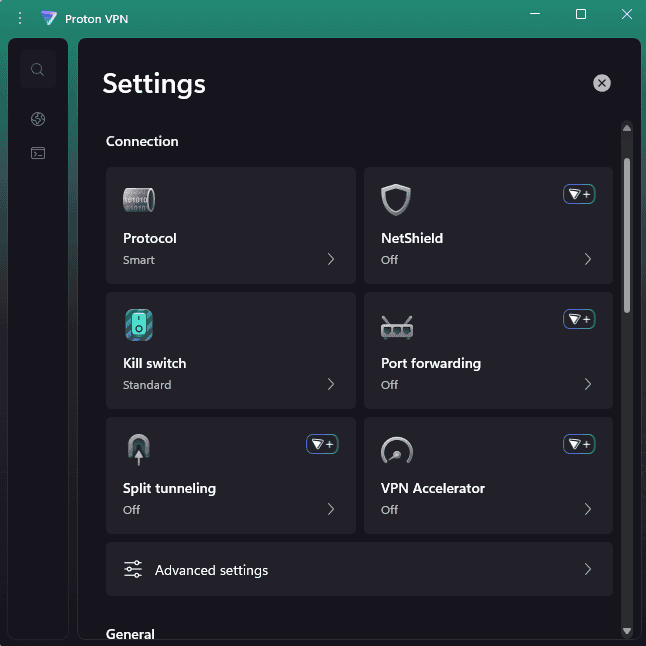Click the NetShield Plus upgrade badge
The height and width of the screenshot is (646, 646).
coord(579,194)
